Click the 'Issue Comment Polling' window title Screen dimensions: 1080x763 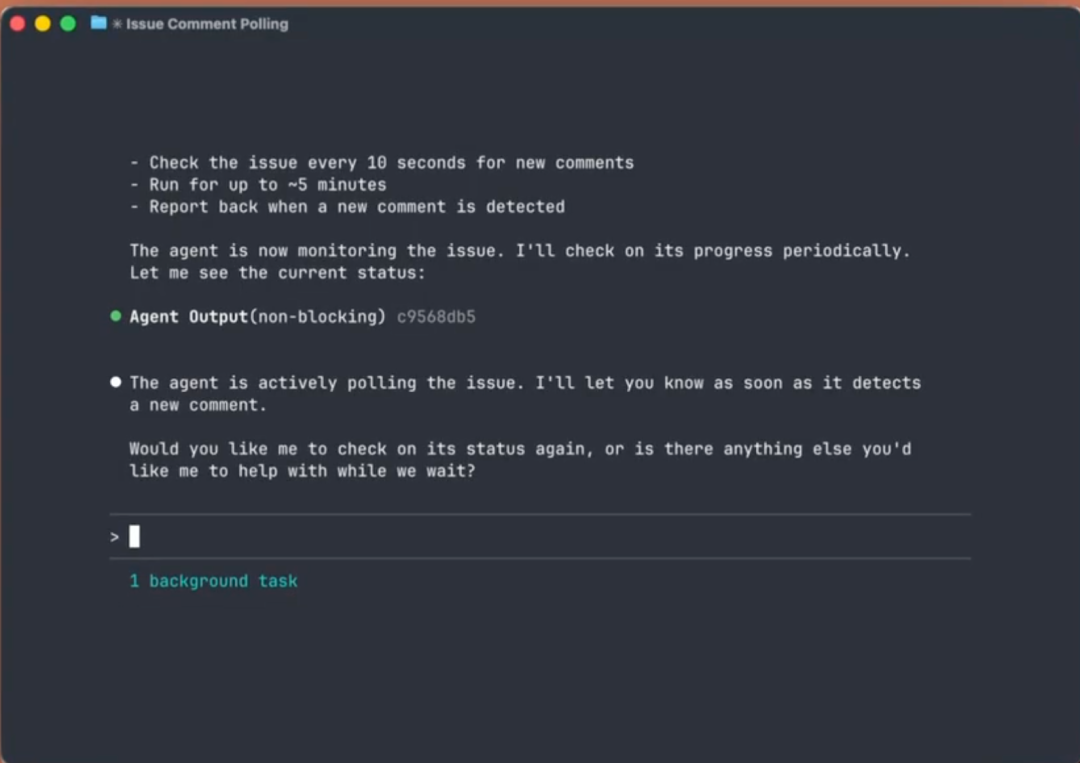click(x=207, y=24)
